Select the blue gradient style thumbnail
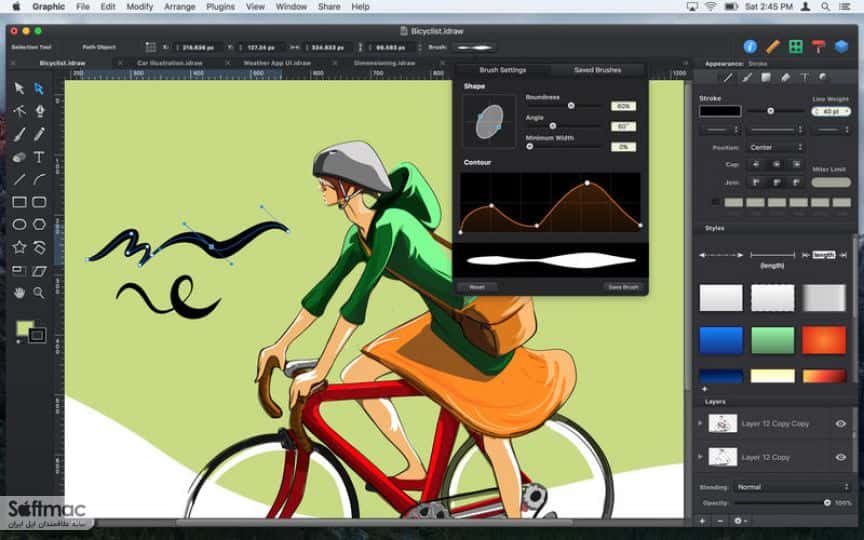This screenshot has width=864, height=540. [721, 340]
